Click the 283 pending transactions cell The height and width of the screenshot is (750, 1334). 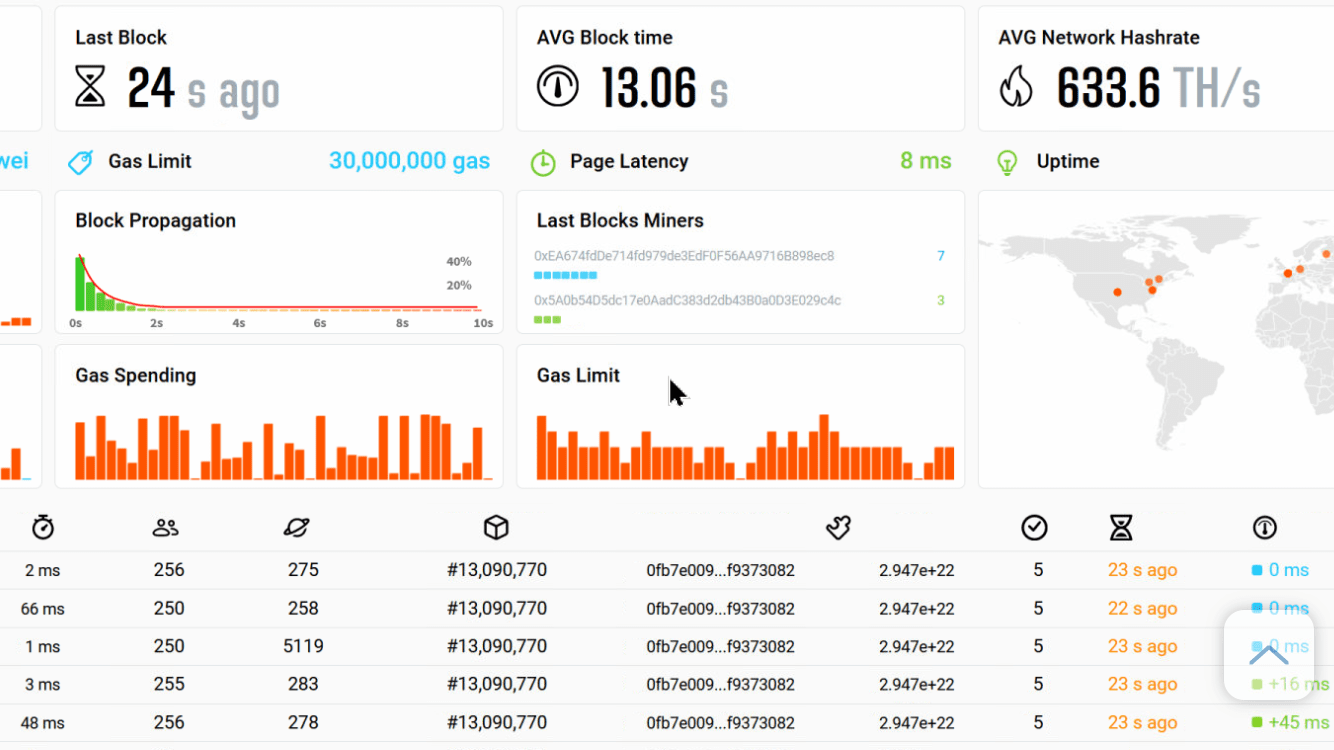coord(303,684)
